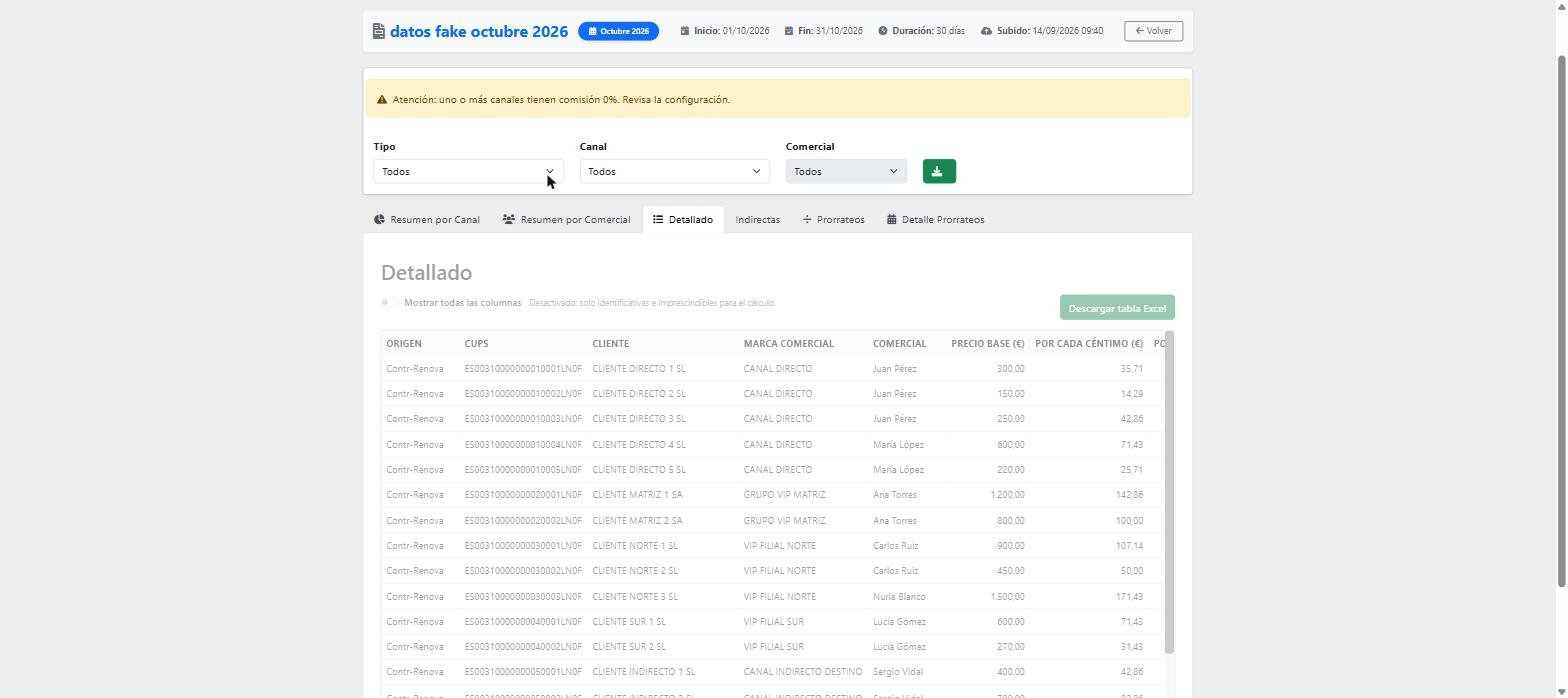
Task: Click the page's vertical scrollbar
Action: [1562, 320]
